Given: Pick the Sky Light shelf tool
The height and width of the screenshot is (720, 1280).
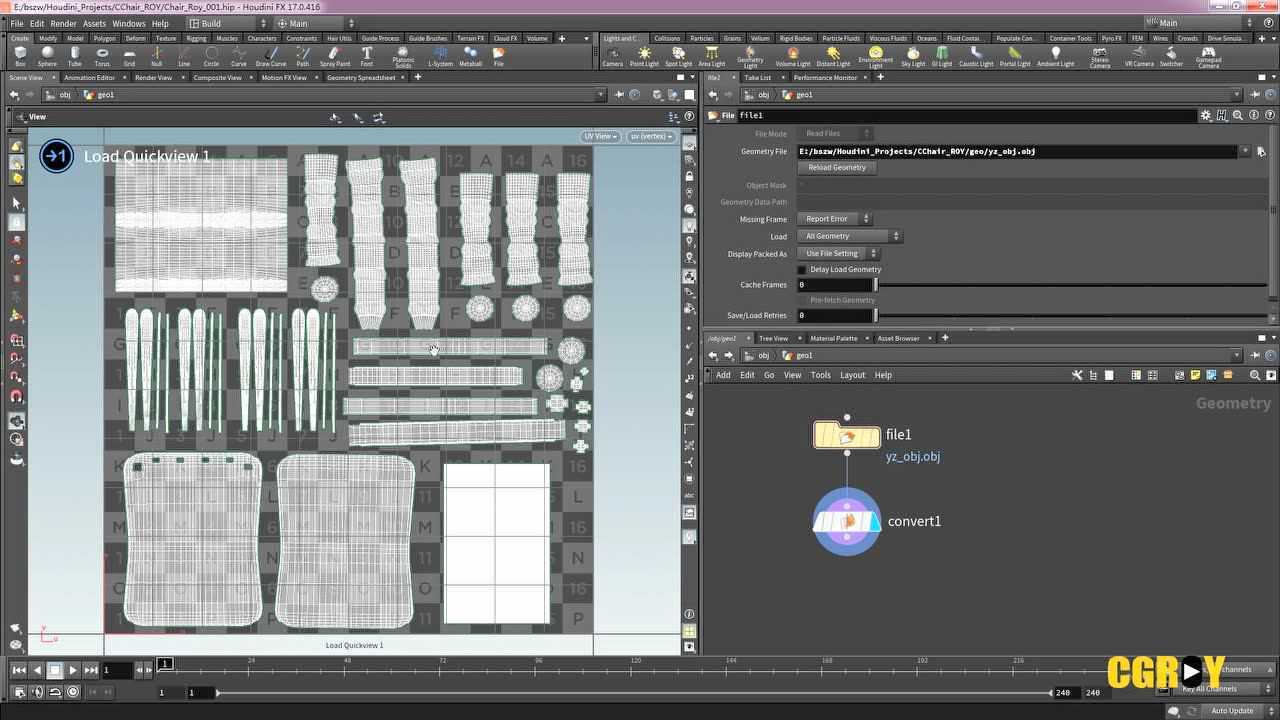Looking at the screenshot, I should (913, 55).
